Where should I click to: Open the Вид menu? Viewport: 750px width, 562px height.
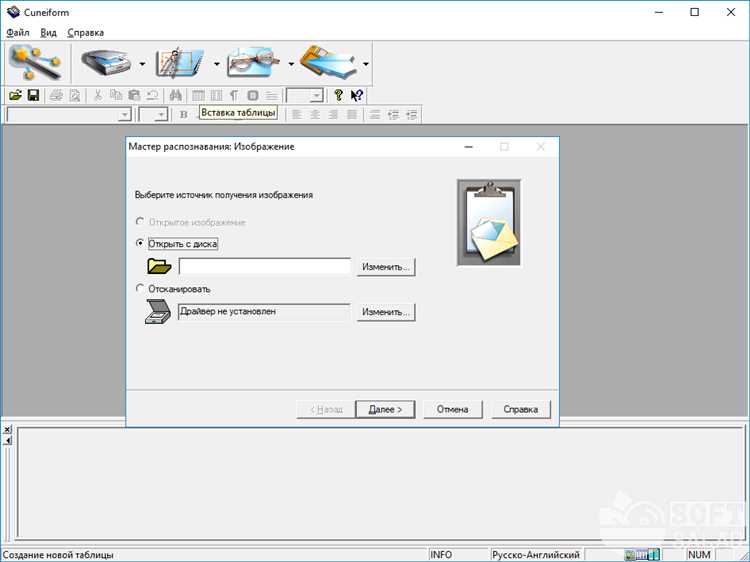click(x=48, y=33)
